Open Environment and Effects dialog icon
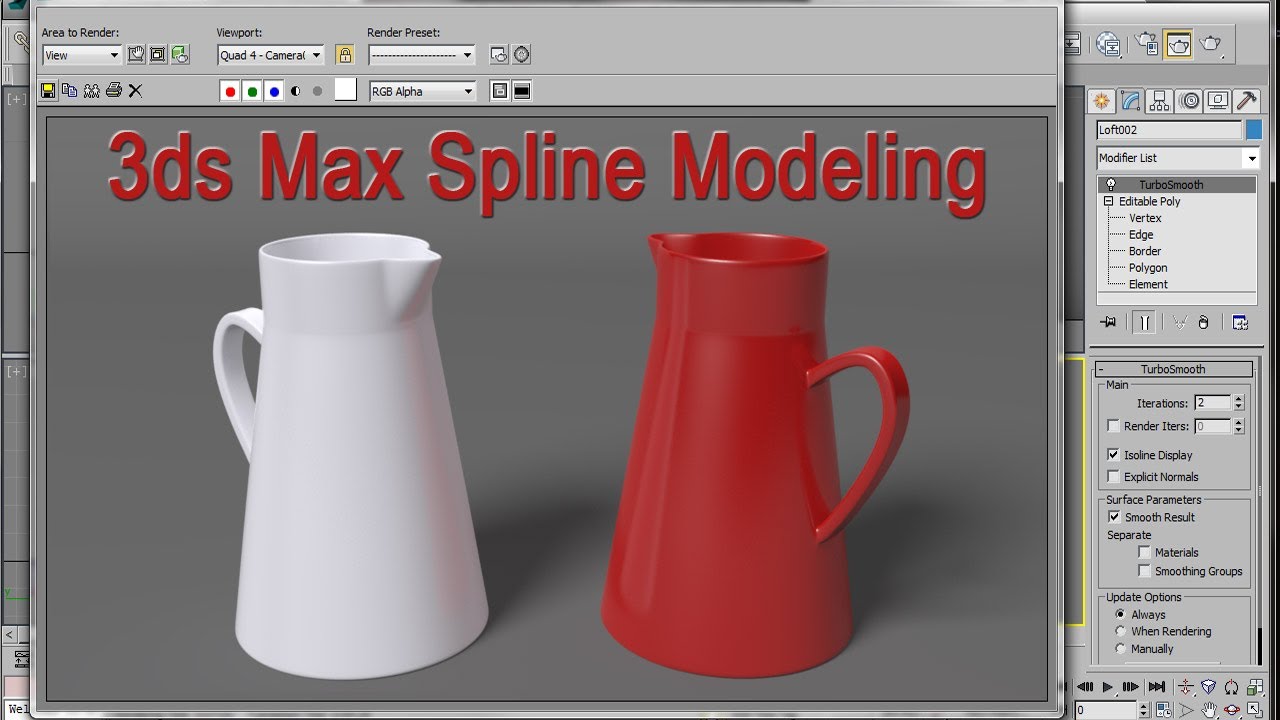 pos(521,55)
